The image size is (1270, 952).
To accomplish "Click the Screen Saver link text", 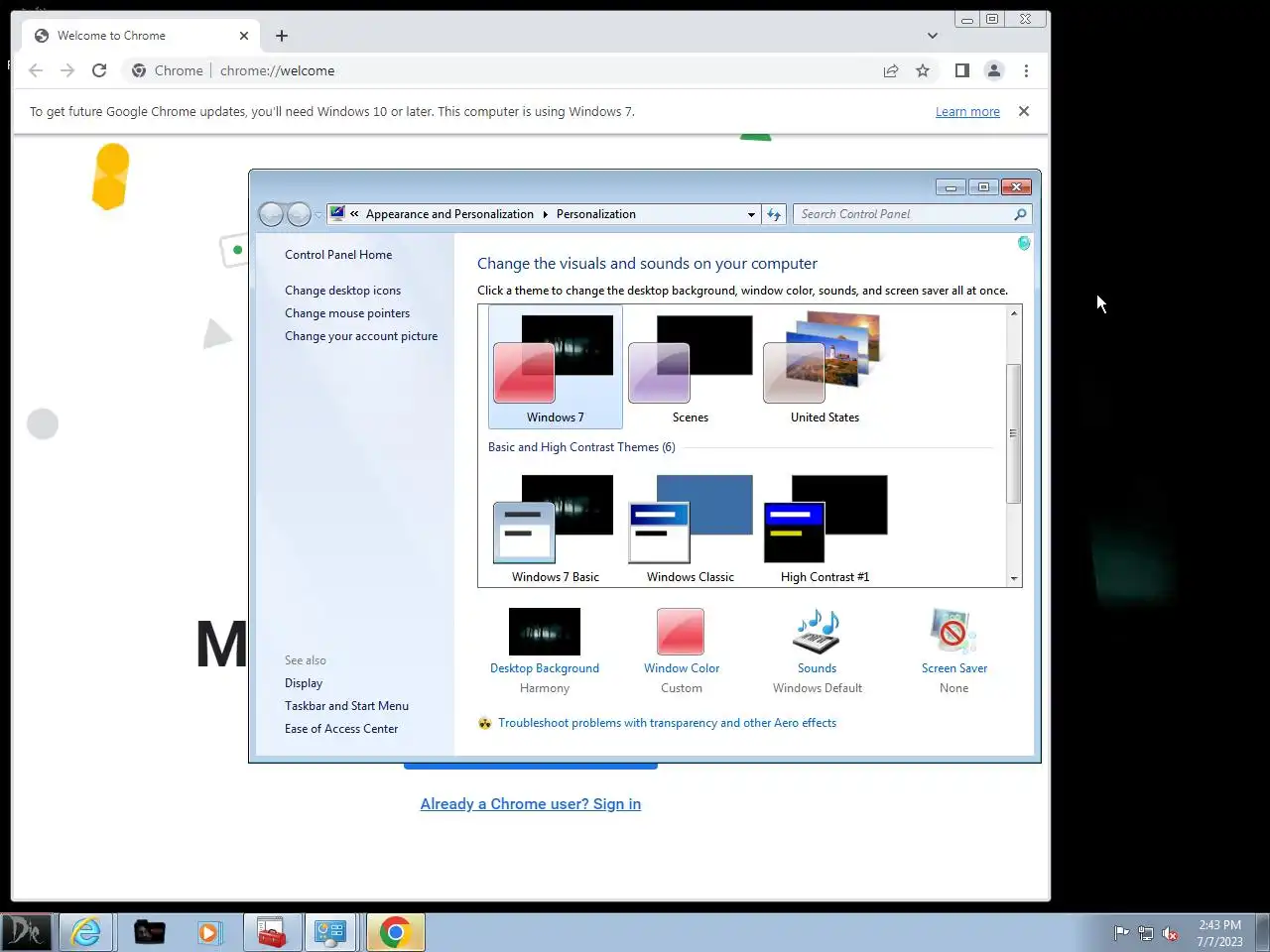I will pos(954,668).
